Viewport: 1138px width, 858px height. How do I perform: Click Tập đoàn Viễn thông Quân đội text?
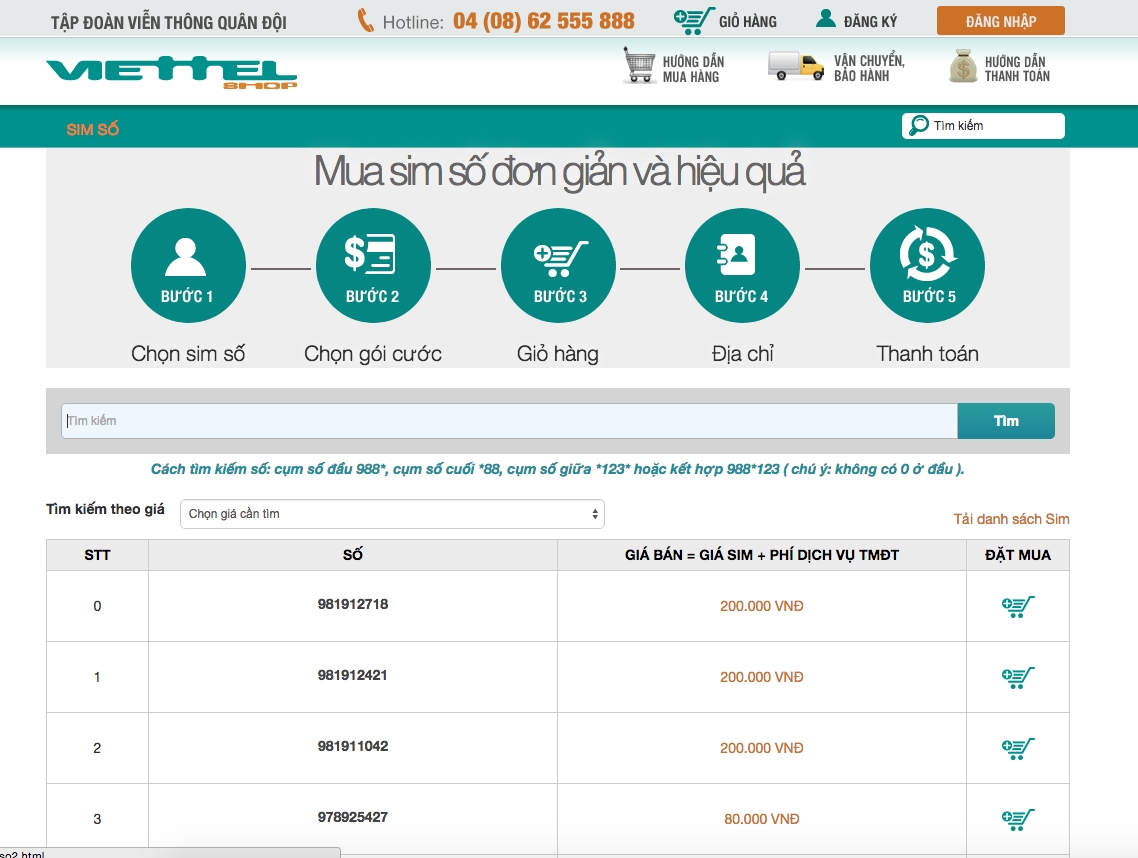pos(168,23)
